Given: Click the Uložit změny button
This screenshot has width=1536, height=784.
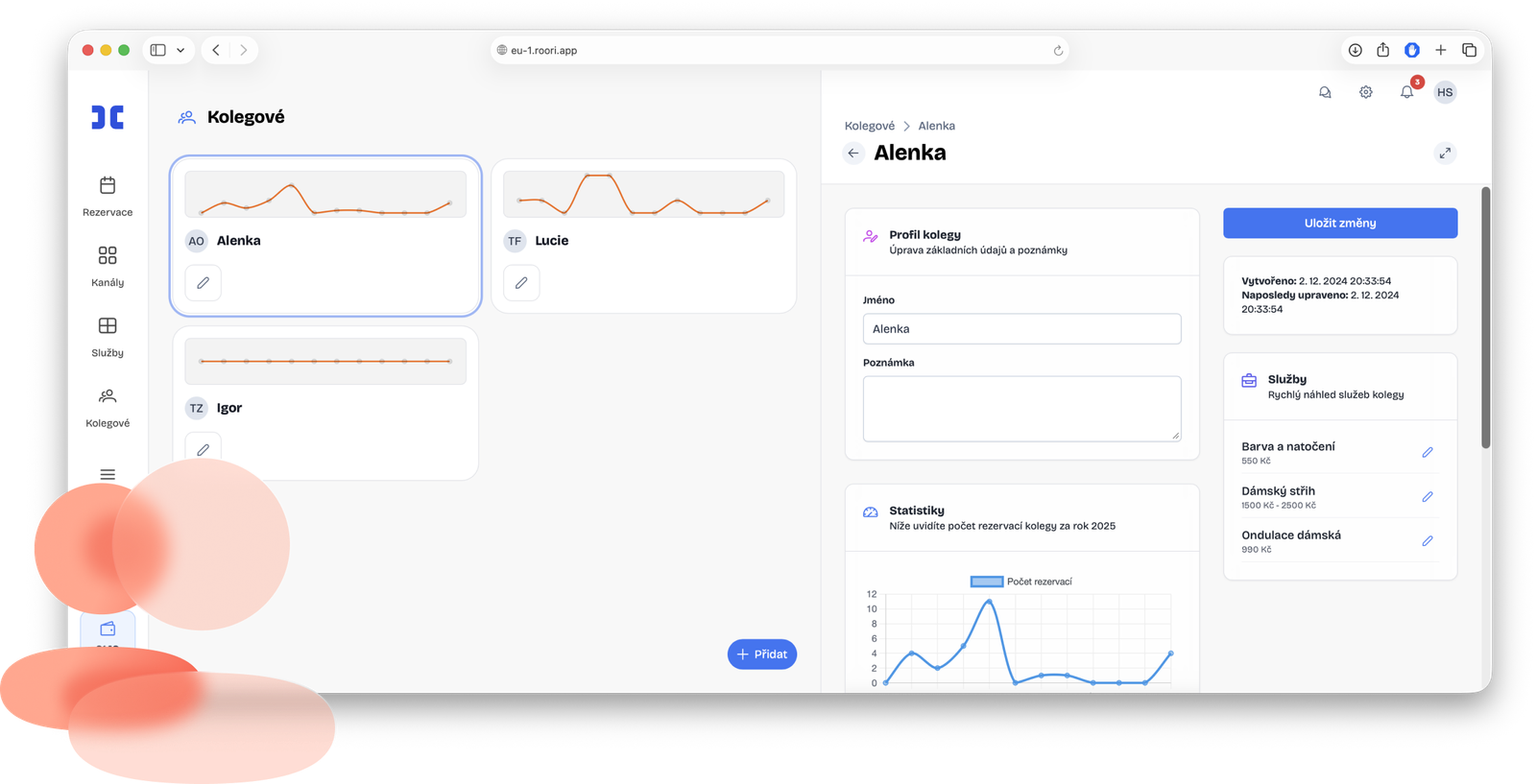Looking at the screenshot, I should (1339, 223).
